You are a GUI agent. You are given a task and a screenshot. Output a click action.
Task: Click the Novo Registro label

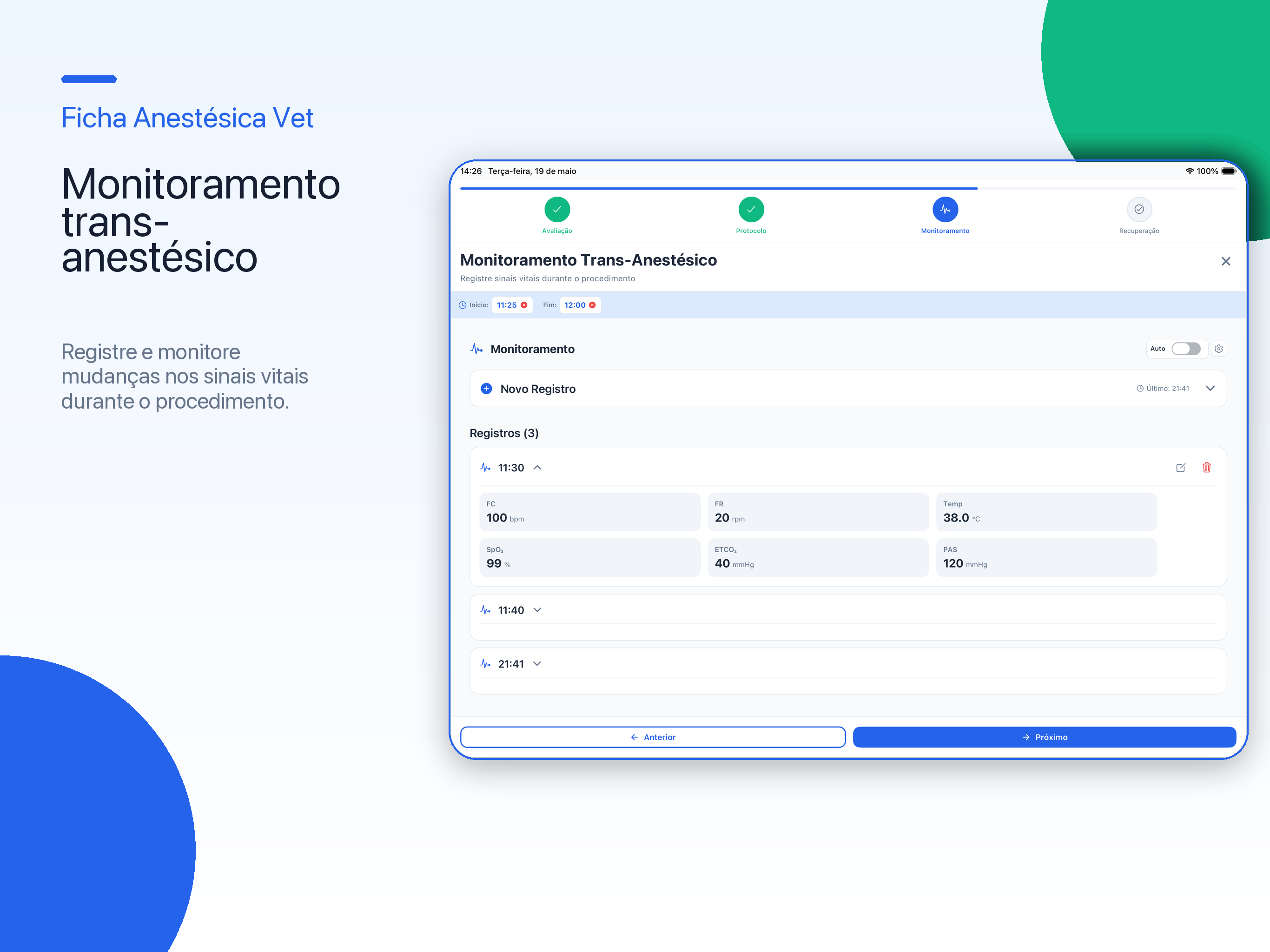tap(538, 389)
